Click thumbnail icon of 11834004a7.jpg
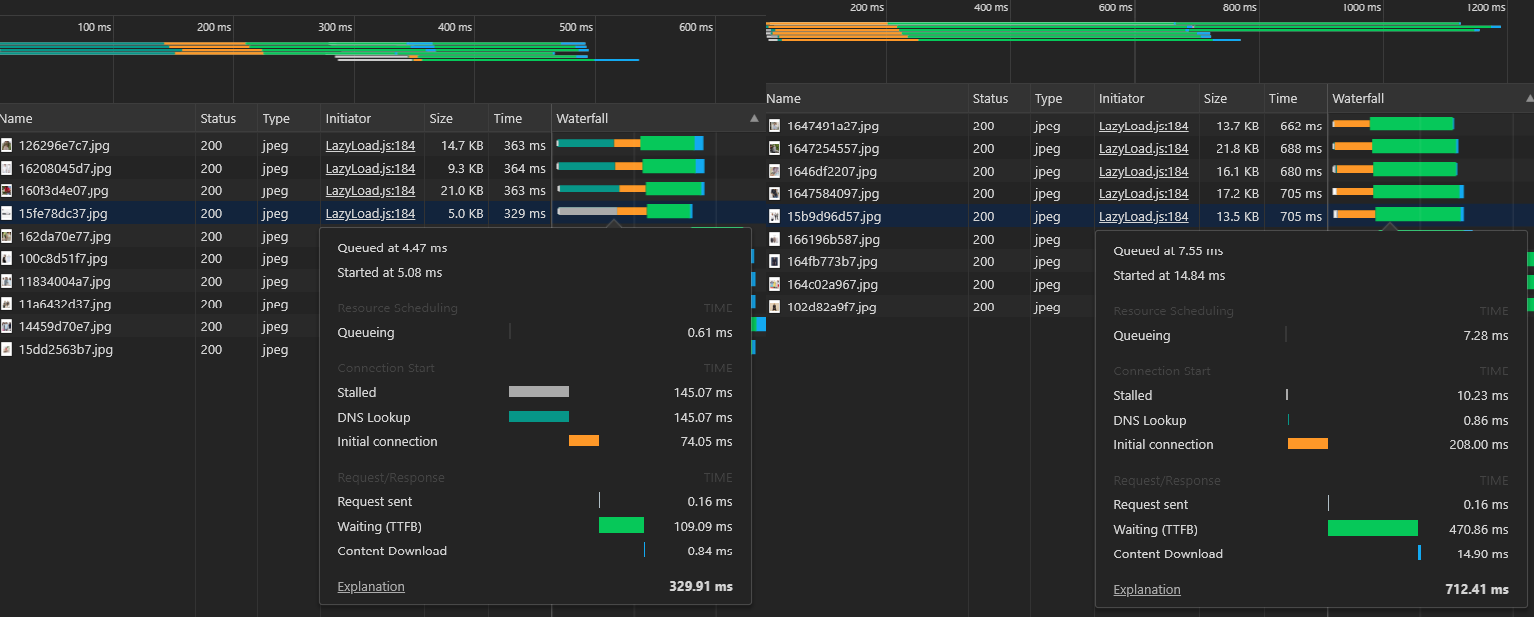Screen dimensions: 1534x617 (7, 281)
